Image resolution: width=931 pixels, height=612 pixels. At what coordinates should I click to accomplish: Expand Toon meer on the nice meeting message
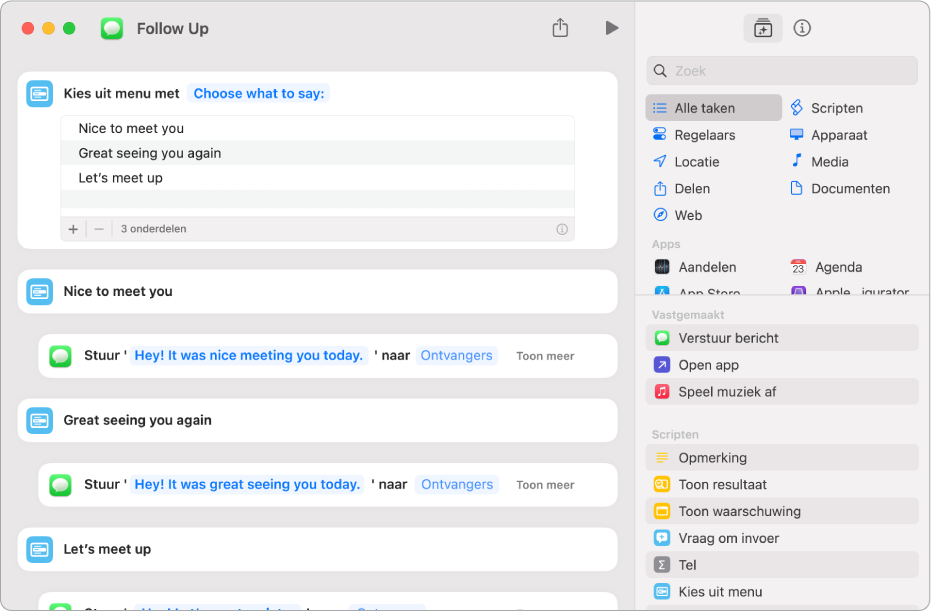[545, 356]
